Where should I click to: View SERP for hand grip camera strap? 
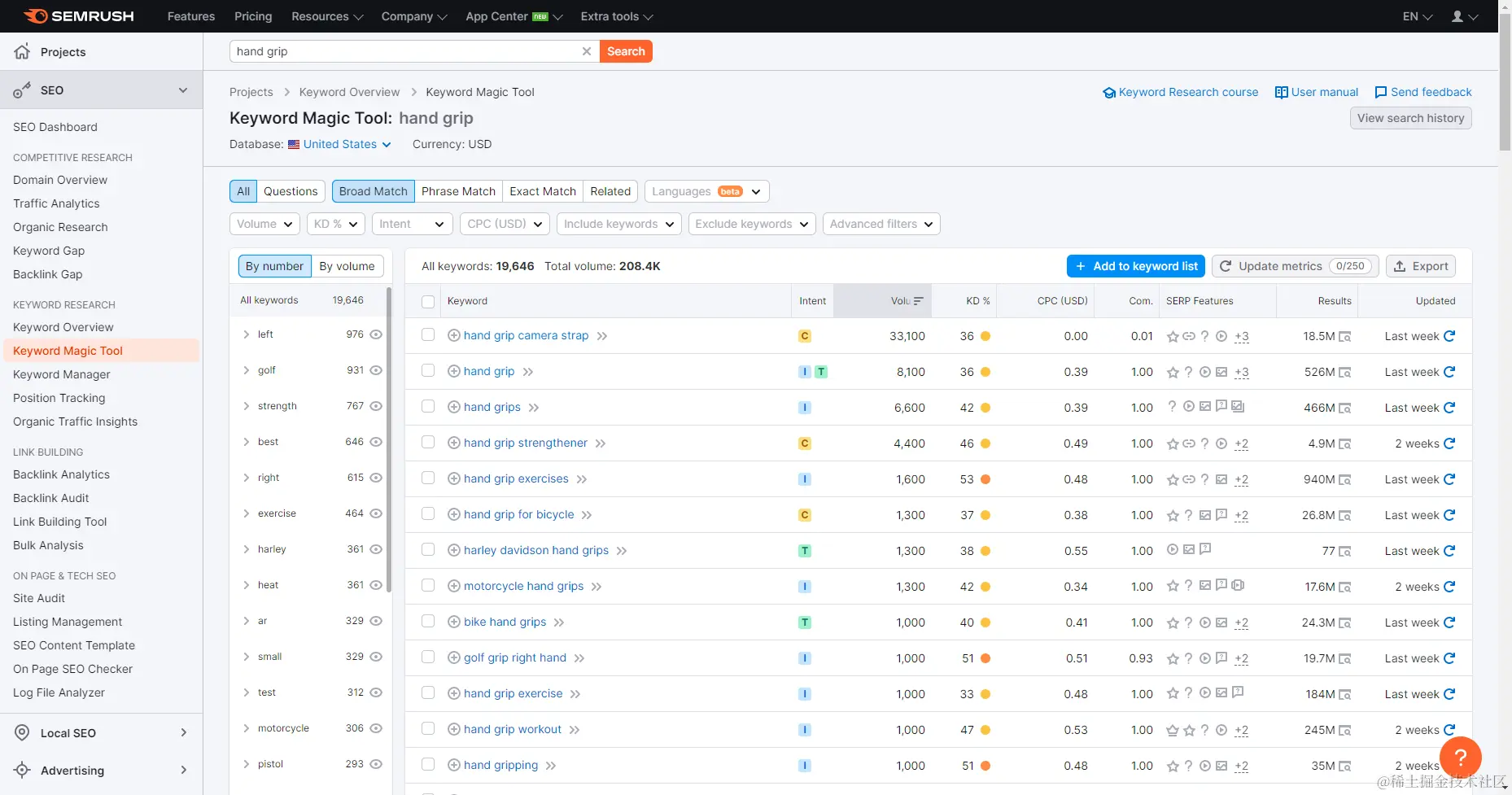point(1345,336)
